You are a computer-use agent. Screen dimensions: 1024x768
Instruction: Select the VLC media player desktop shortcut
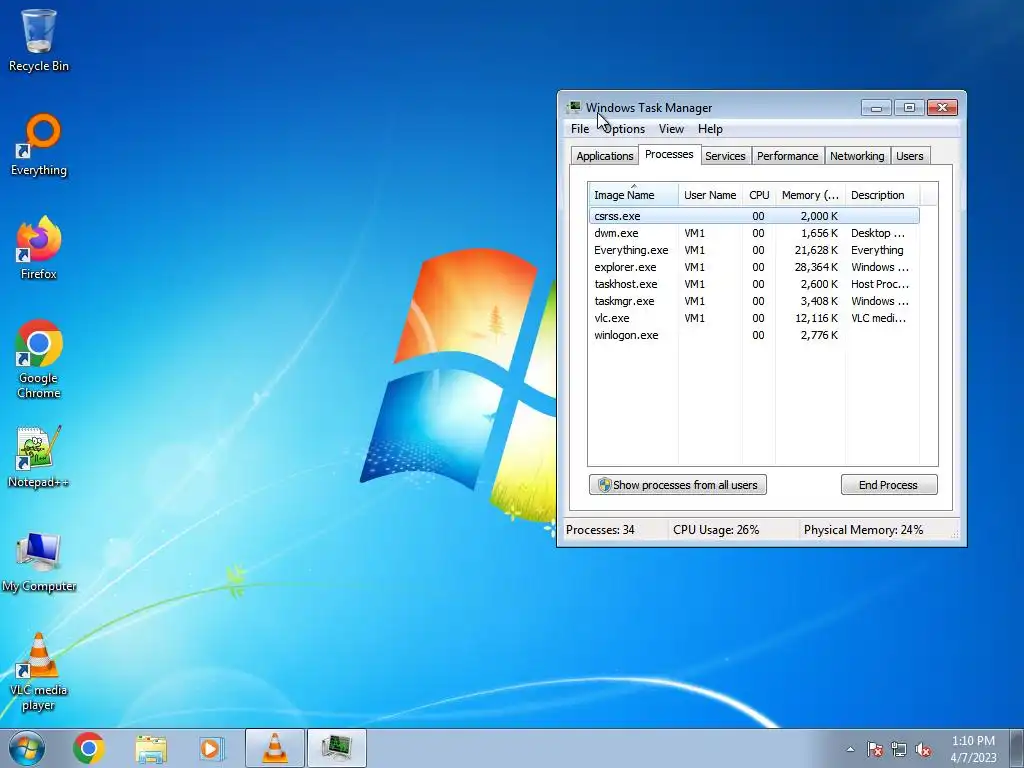pyautogui.click(x=39, y=673)
